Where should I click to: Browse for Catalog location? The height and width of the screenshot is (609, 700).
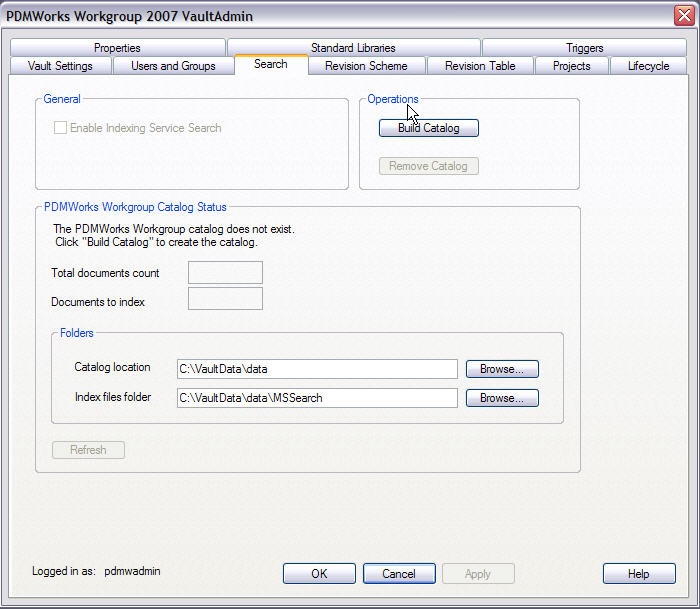[502, 369]
